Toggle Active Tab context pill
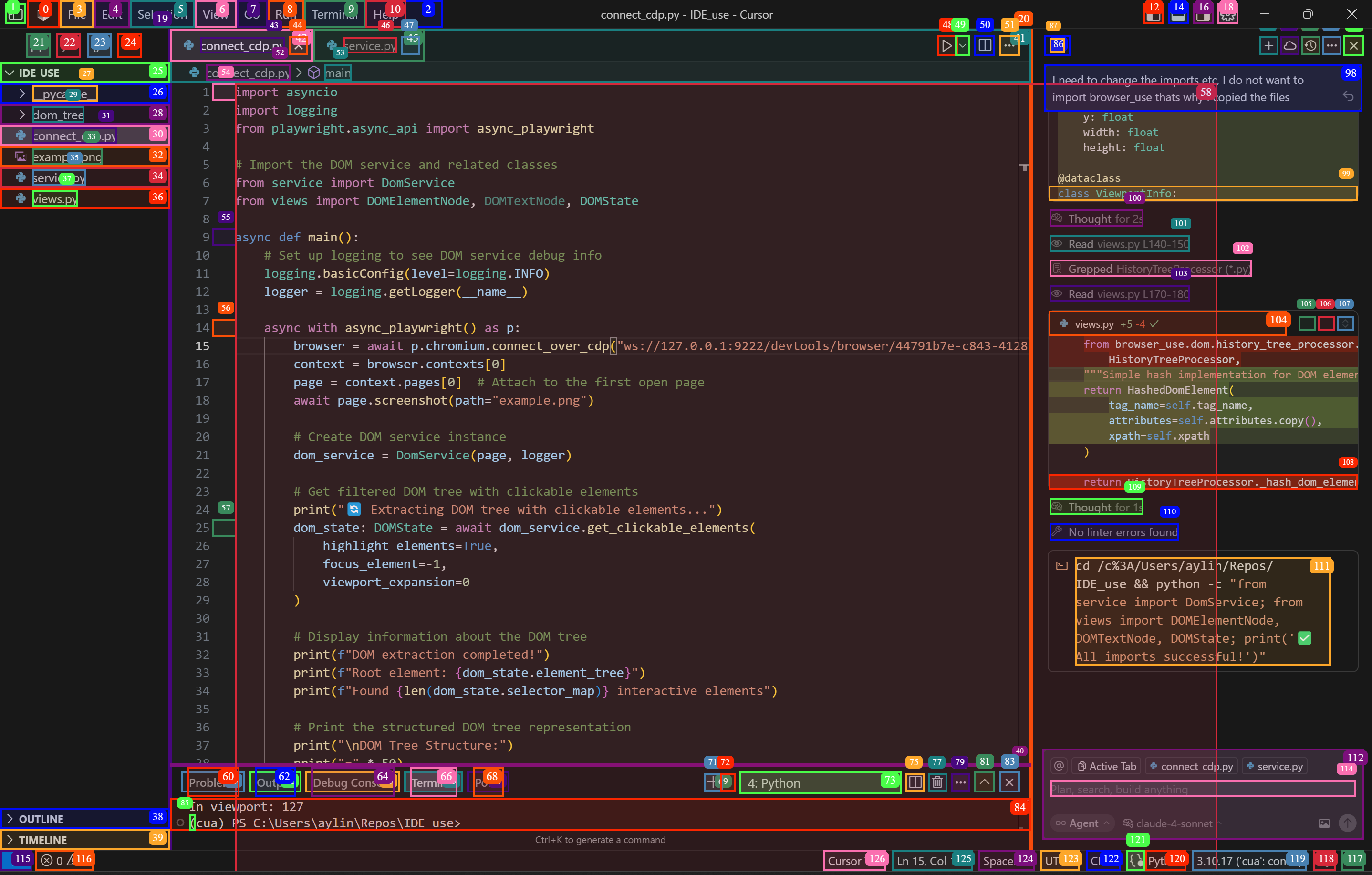 (1107, 766)
